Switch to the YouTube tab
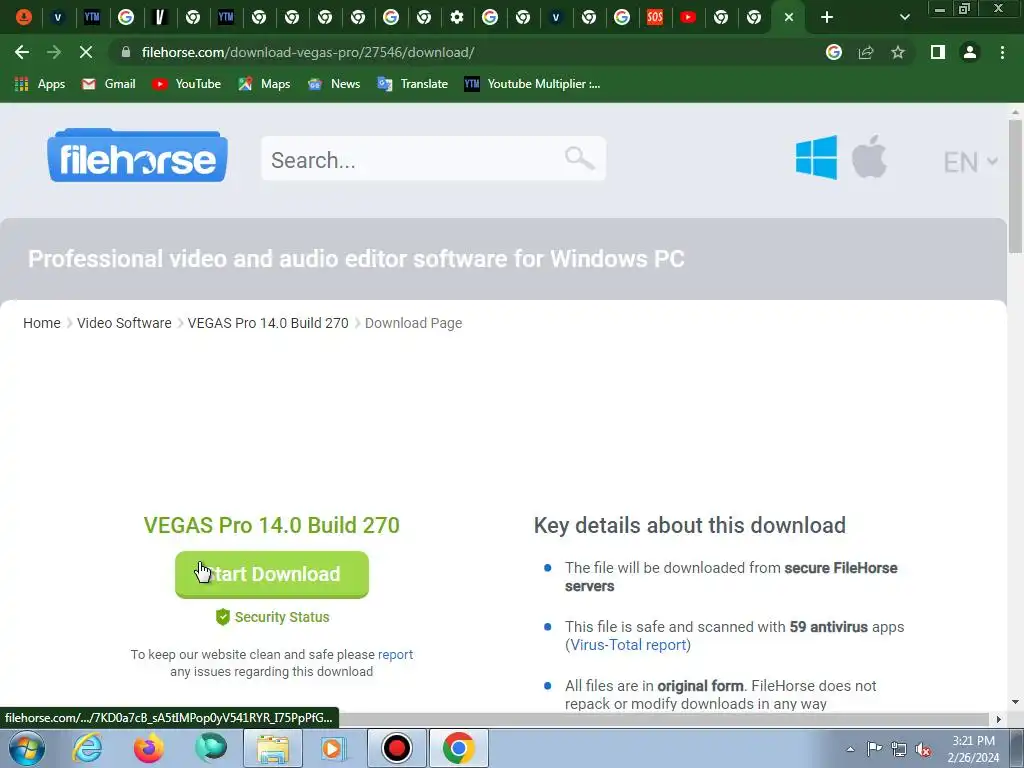The image size is (1024, 768). 688,17
